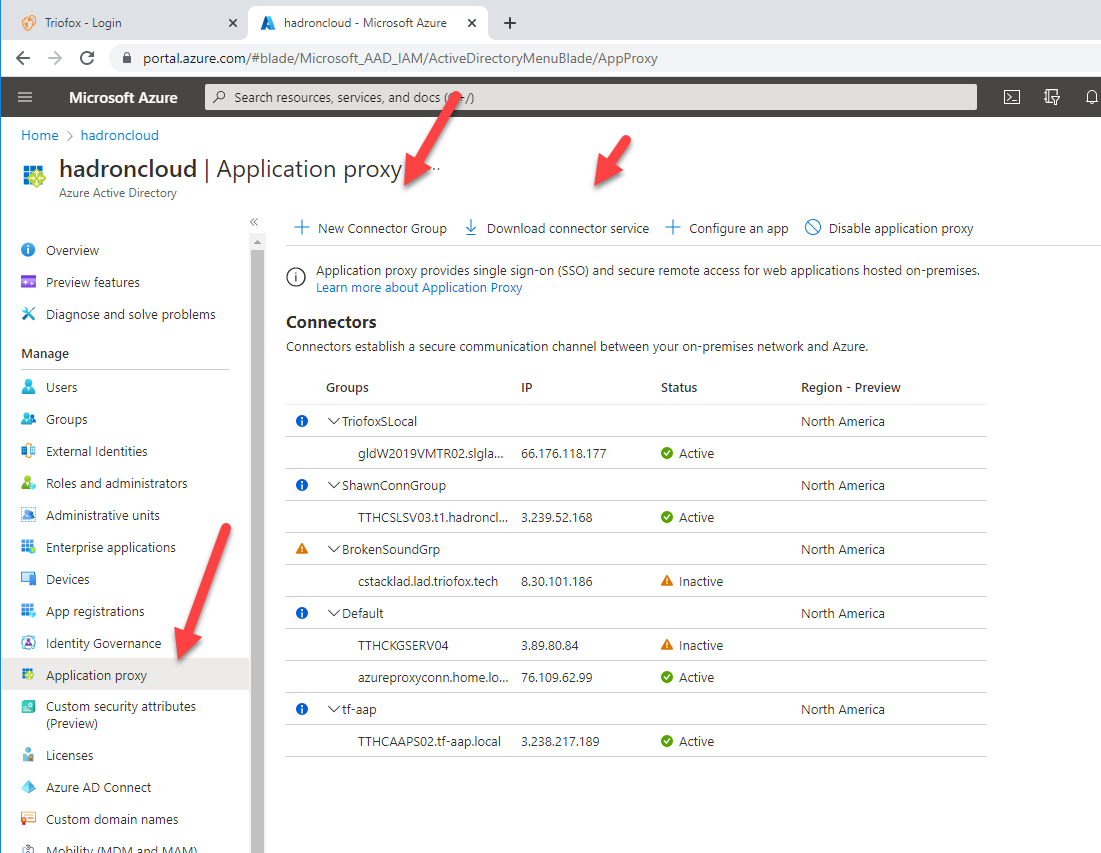Click the info icon beside tf-aap group

[302, 709]
